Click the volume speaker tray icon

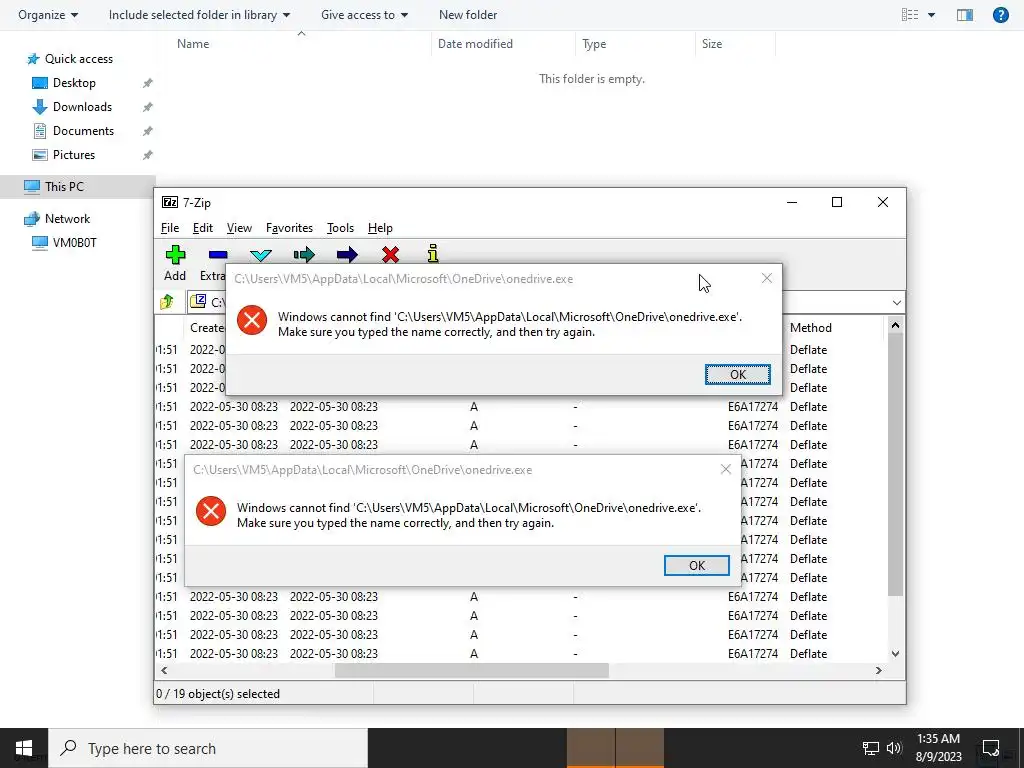[893, 748]
